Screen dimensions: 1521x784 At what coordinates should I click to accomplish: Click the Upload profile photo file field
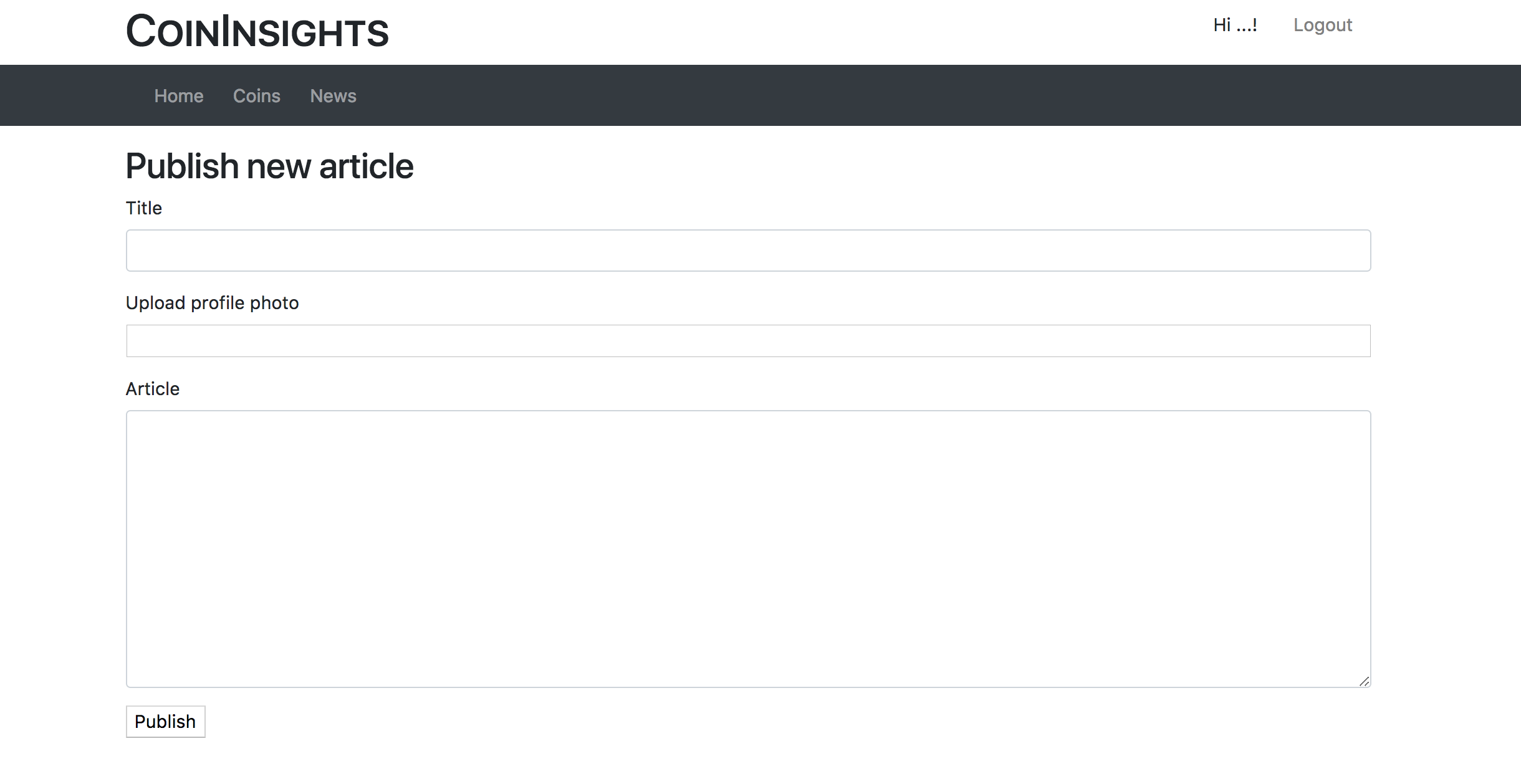point(748,341)
